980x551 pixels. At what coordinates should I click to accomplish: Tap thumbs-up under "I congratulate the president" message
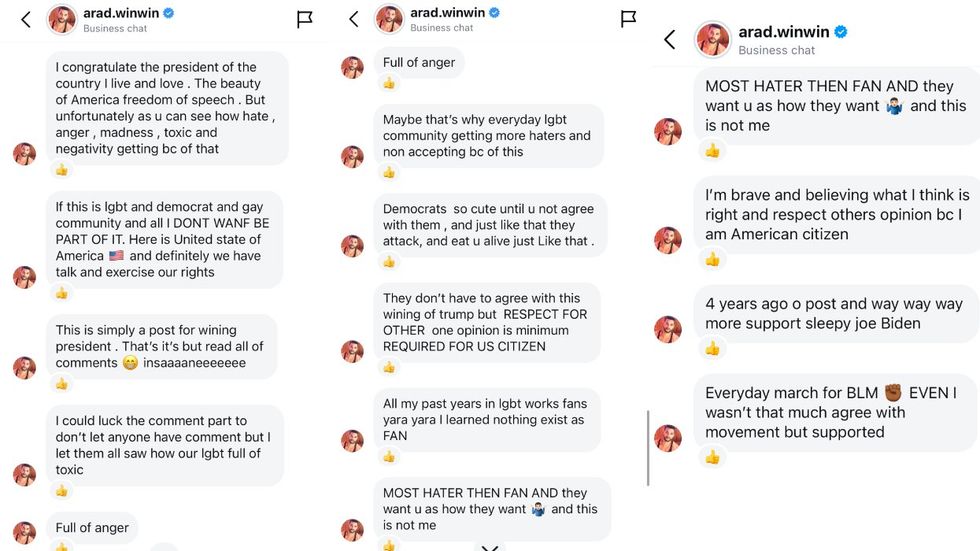pos(62,170)
